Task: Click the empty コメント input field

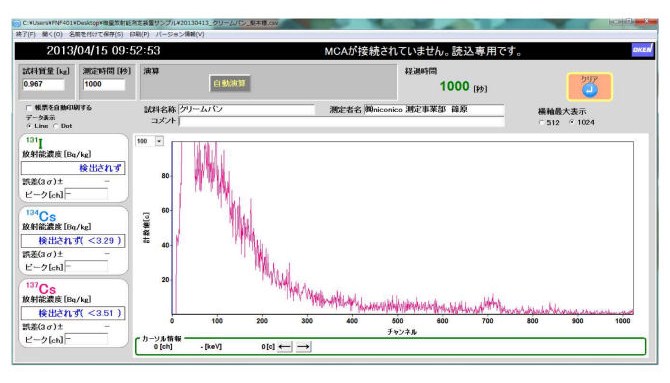Action: click(341, 121)
